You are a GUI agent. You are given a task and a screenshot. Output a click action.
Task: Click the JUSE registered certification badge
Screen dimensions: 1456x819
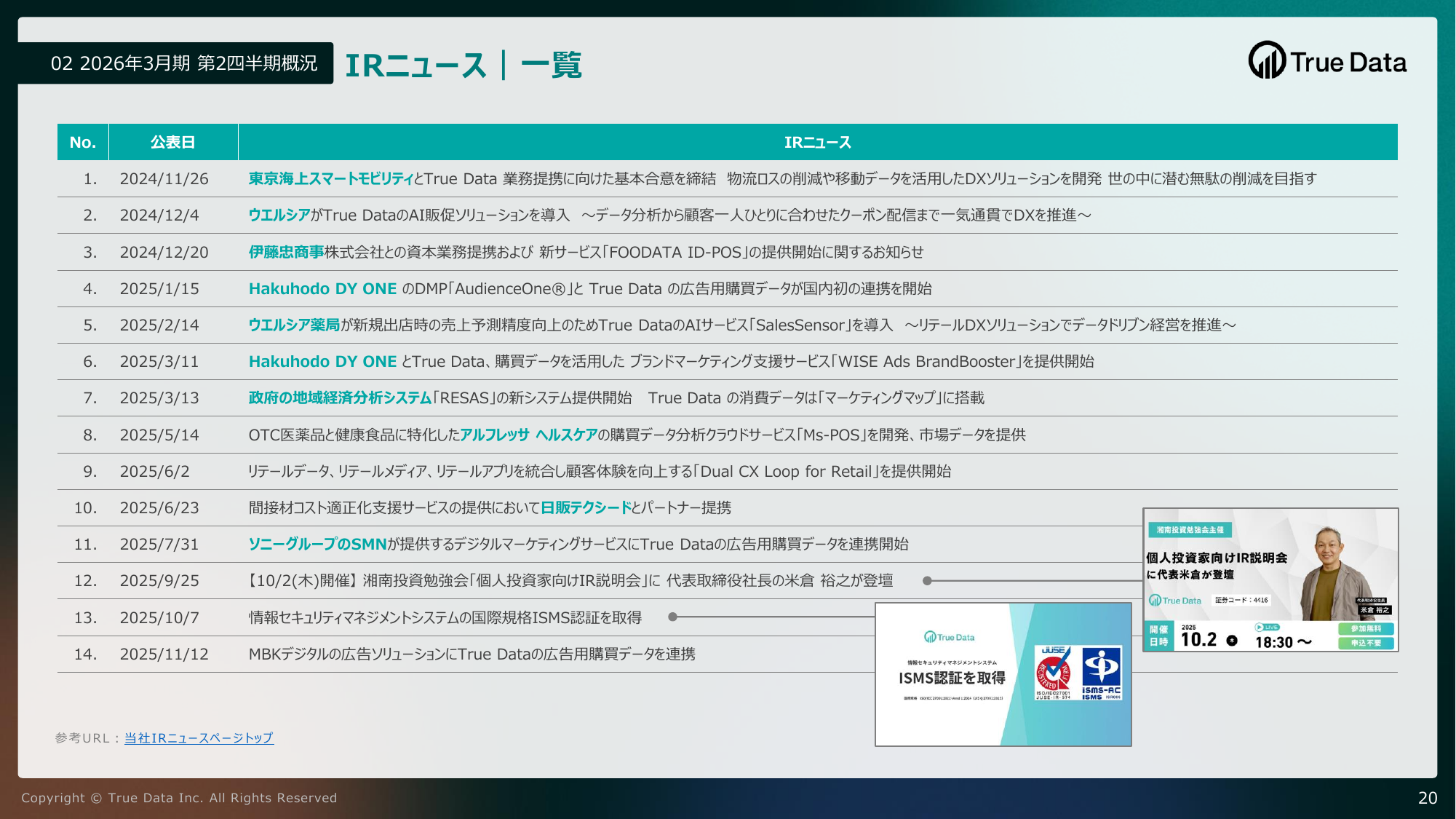click(1052, 673)
